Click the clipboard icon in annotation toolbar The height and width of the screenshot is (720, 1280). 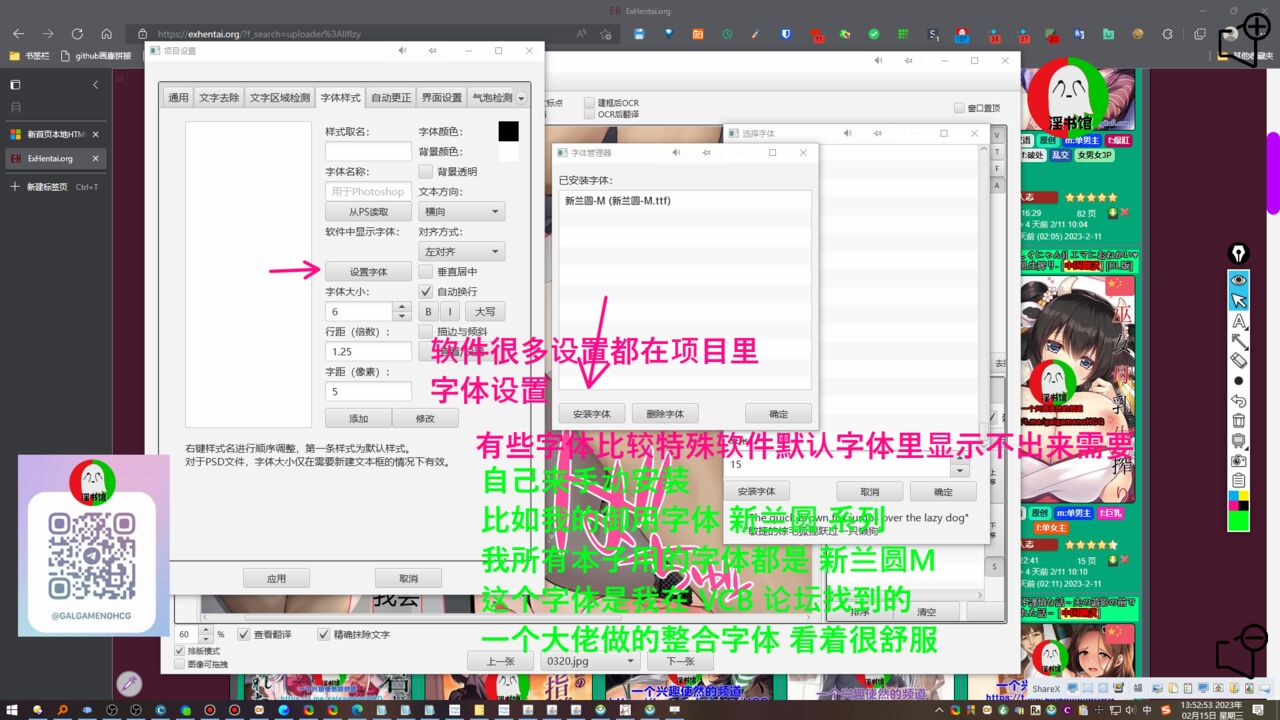(x=1239, y=480)
